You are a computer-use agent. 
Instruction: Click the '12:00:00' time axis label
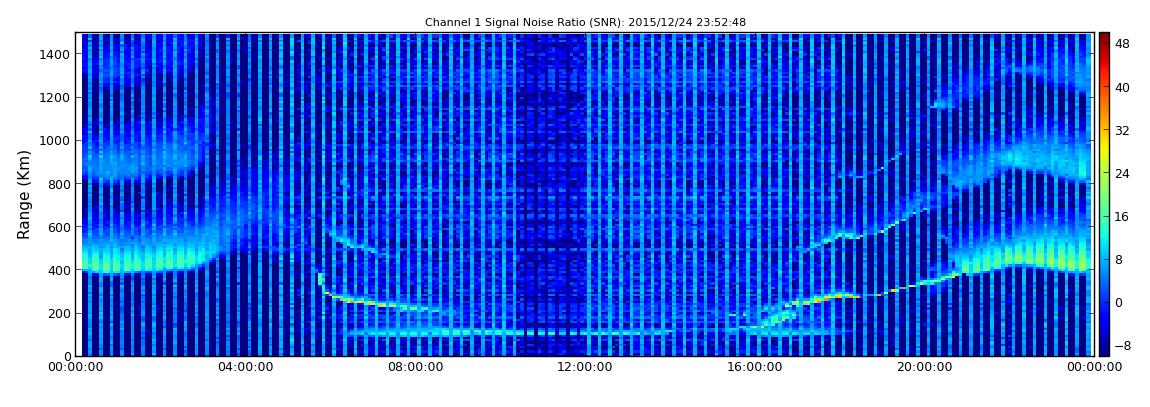pos(584,367)
